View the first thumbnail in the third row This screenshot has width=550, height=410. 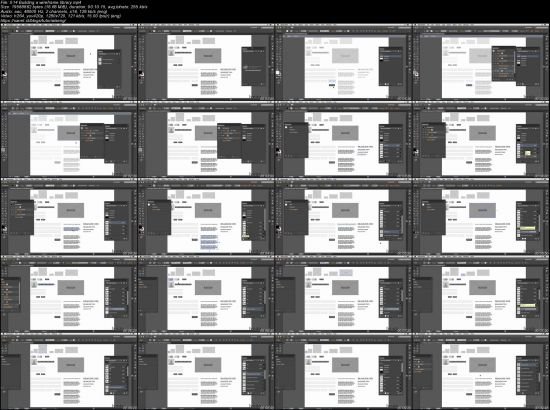point(69,216)
